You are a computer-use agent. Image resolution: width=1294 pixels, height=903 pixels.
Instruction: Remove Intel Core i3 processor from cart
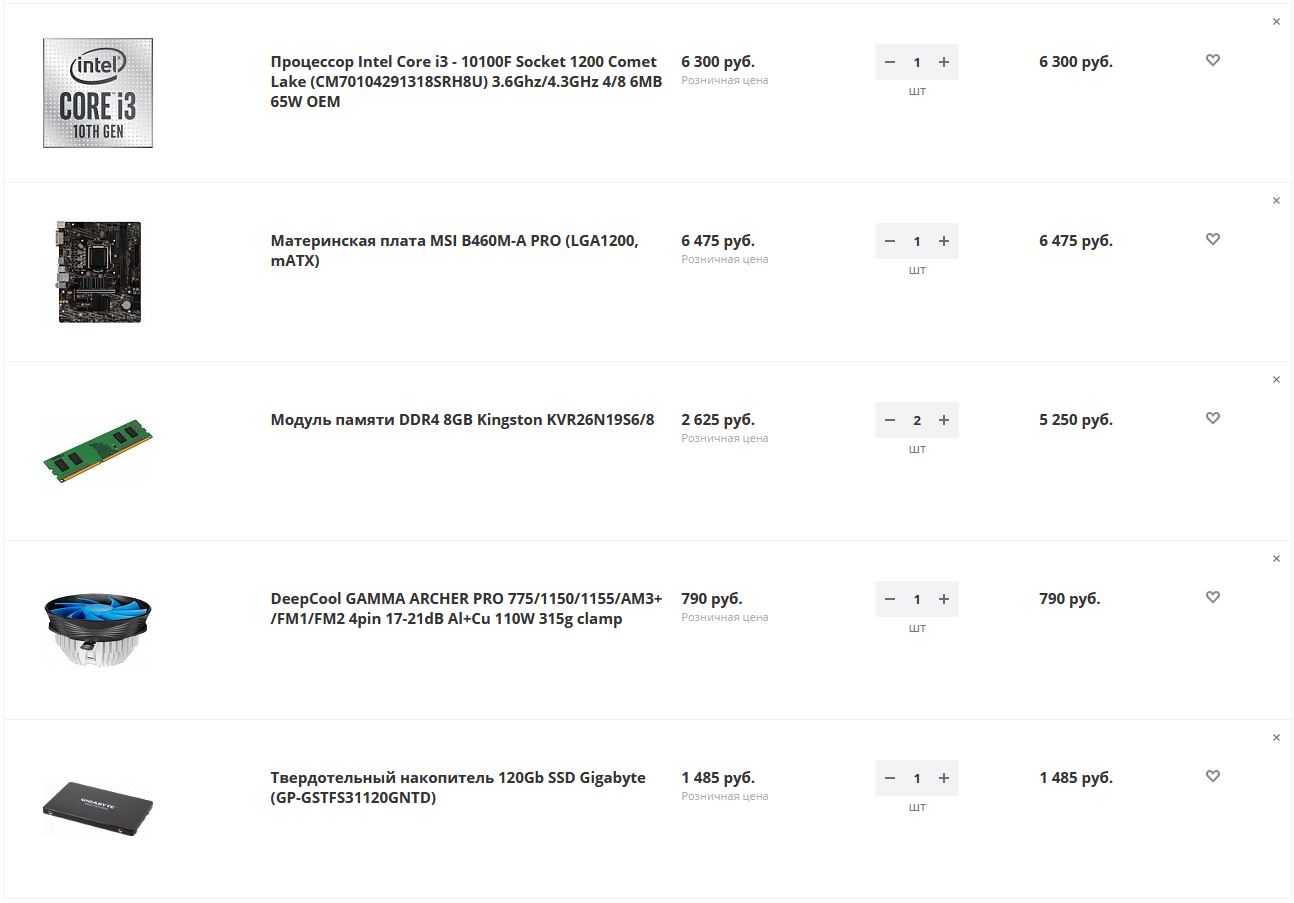[x=1276, y=22]
